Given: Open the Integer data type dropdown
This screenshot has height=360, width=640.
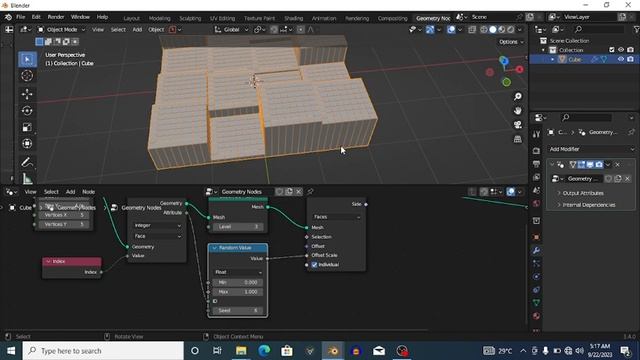Looking at the screenshot, I should (157, 225).
